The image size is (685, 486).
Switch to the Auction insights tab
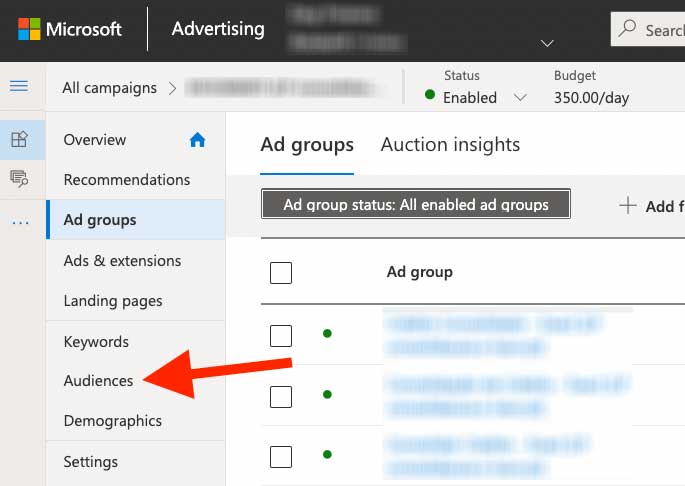point(450,145)
